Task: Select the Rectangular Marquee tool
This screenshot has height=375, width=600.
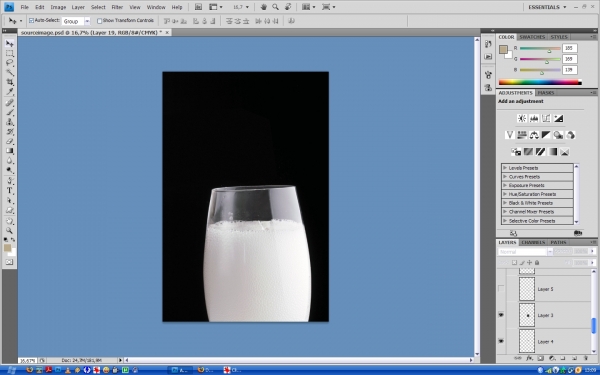Action: pyautogui.click(x=10, y=53)
